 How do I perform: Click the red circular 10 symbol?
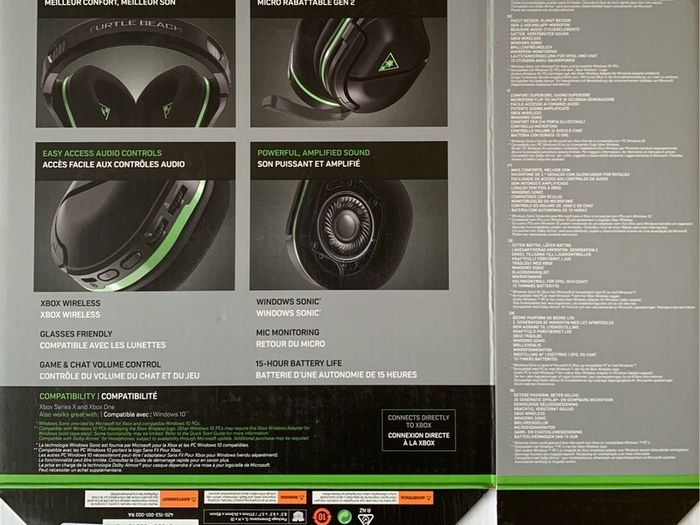[321, 517]
